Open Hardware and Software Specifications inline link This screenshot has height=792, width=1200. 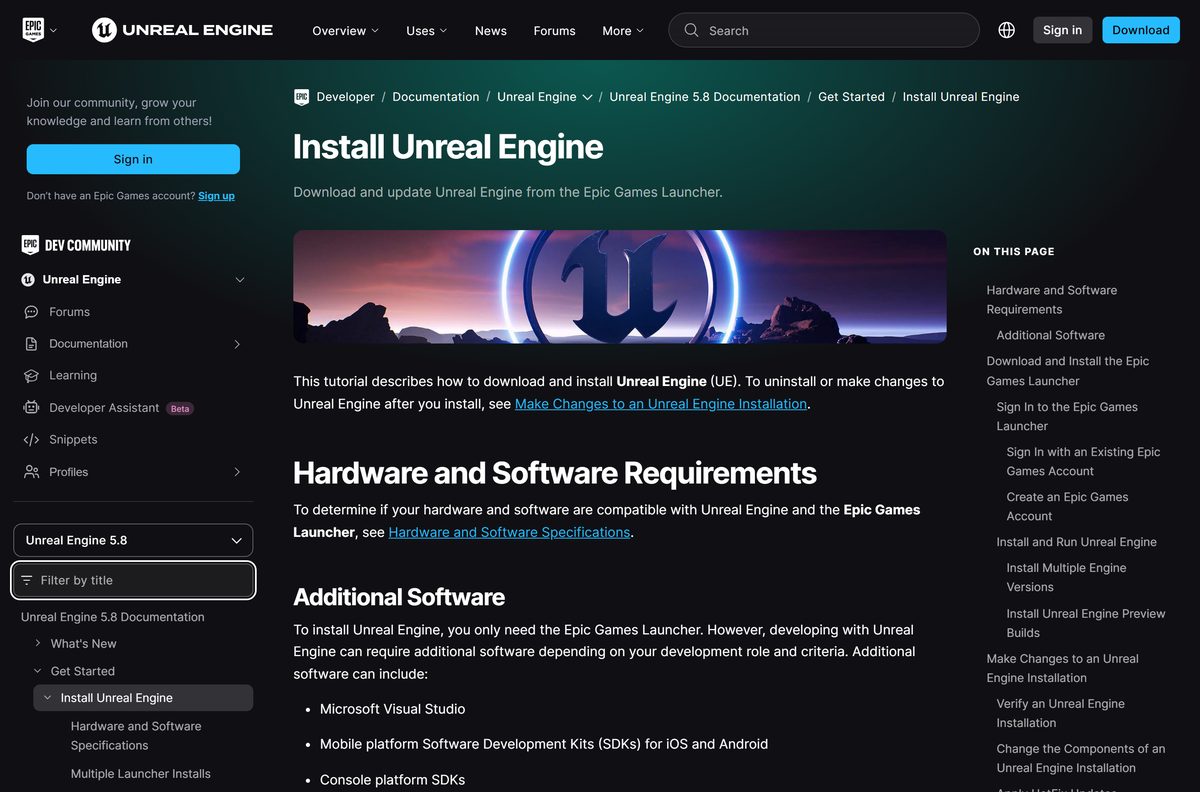(x=509, y=532)
